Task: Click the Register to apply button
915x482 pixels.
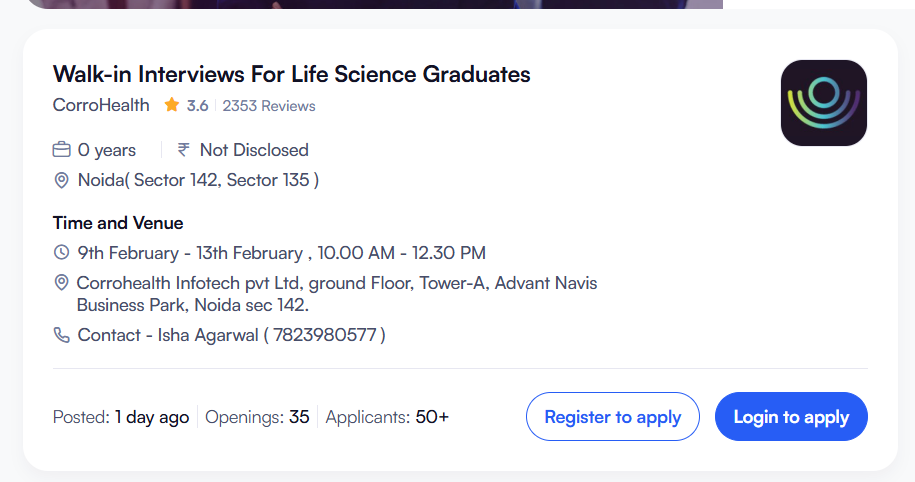Action: 612,417
